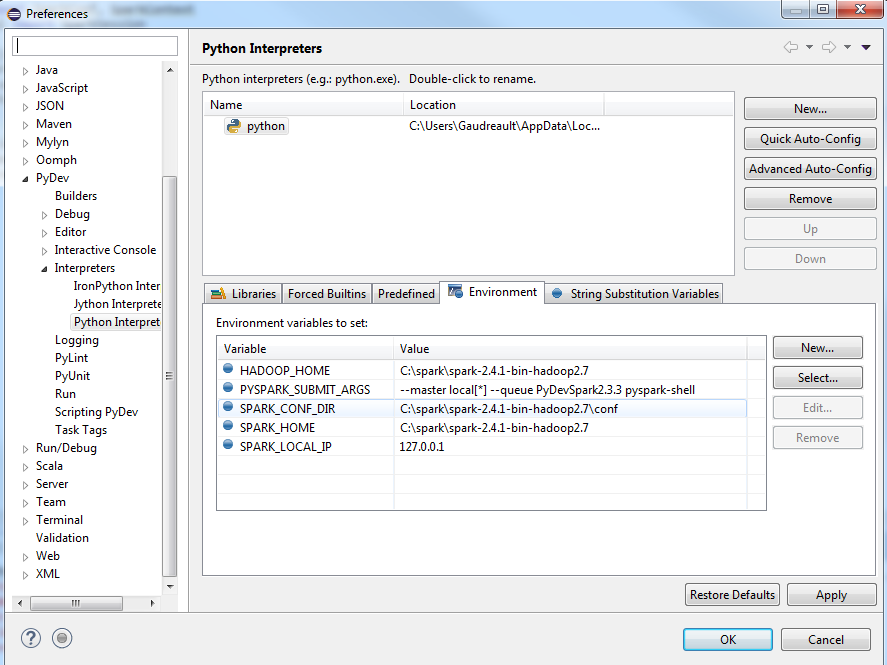Screen dimensions: 887x665
Task: Click the Quick Auto-Config button
Action: click(810, 139)
